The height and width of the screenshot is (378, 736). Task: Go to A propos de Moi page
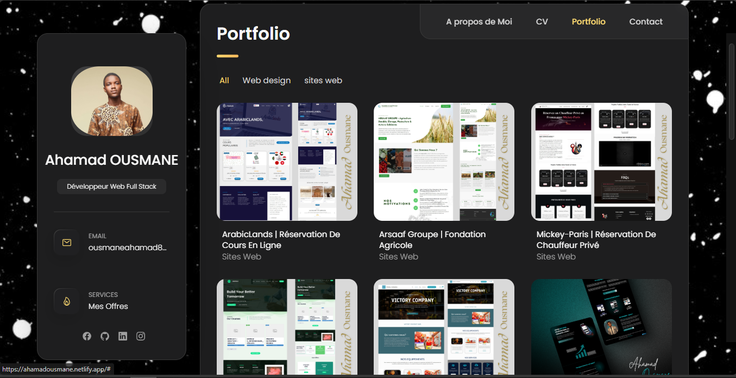479,22
